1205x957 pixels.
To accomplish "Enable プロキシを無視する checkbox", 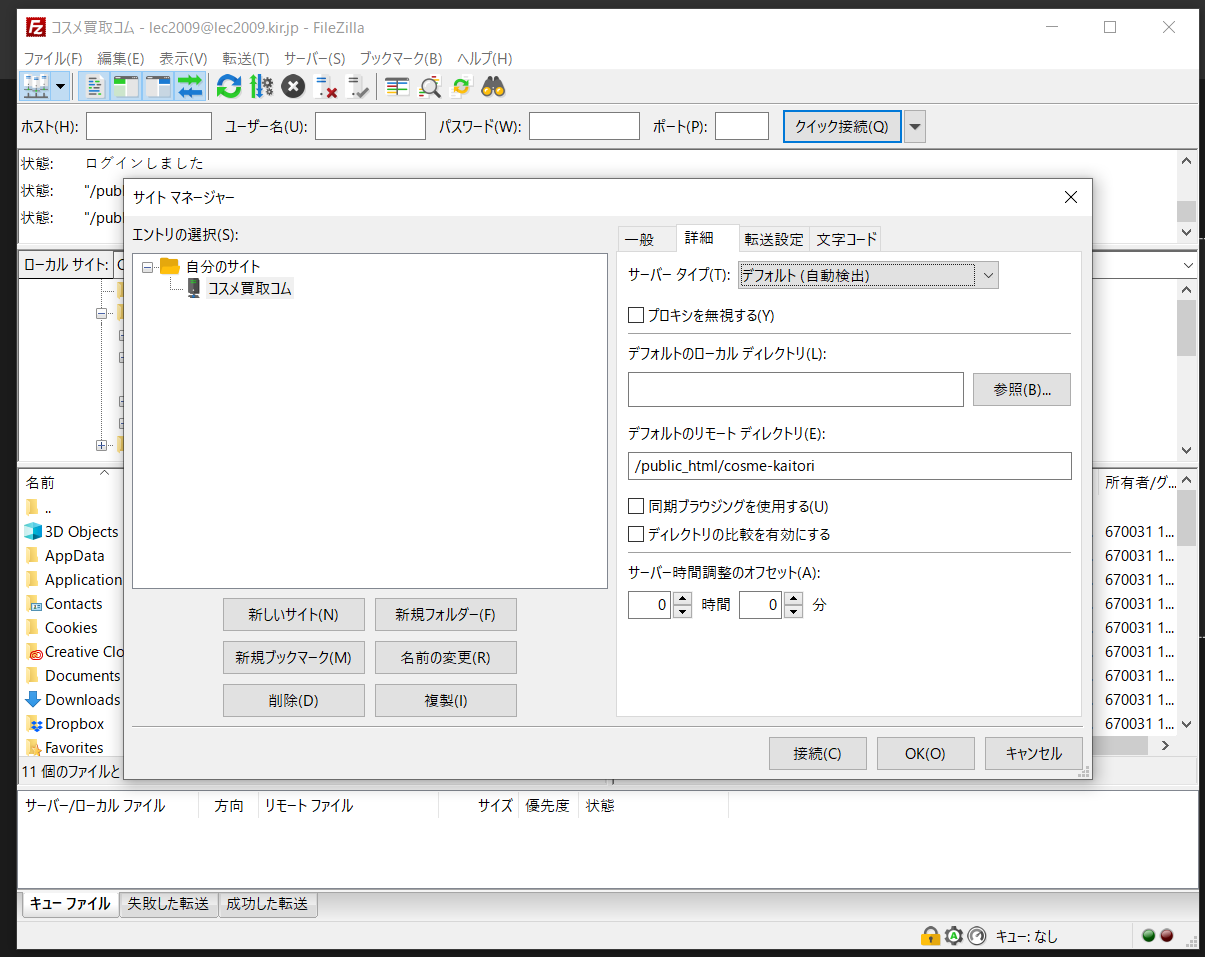I will tap(636, 315).
